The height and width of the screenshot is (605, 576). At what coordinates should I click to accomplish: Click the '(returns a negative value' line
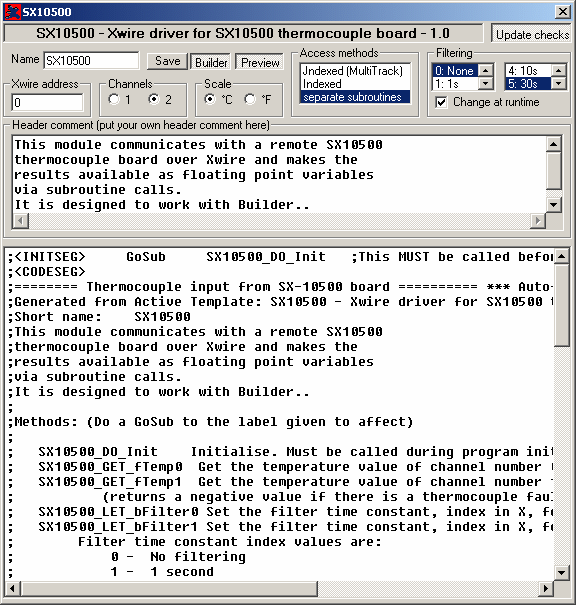328,497
